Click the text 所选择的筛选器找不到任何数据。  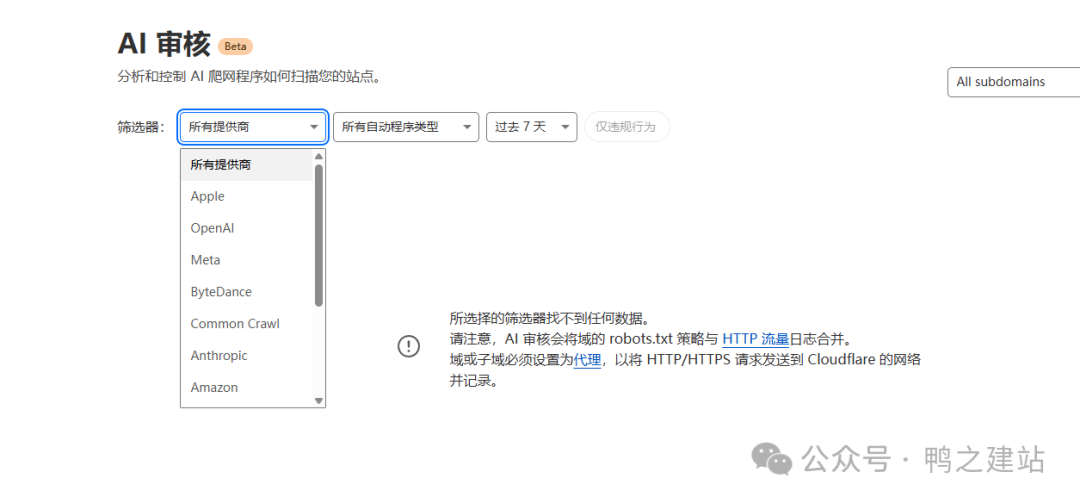pos(550,318)
